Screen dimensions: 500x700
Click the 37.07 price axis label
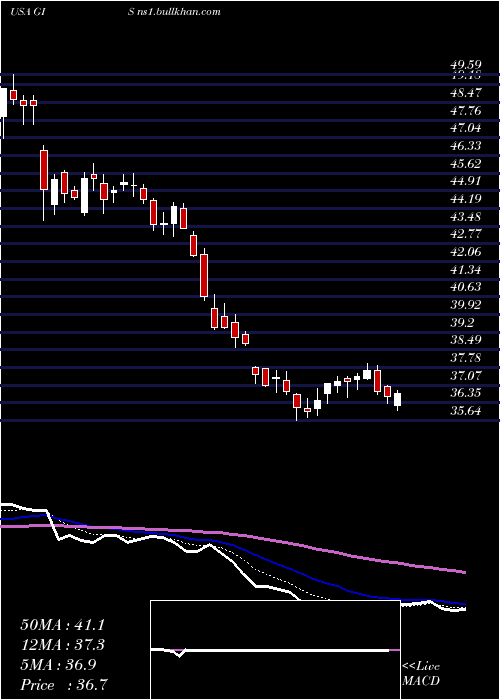pos(467,376)
